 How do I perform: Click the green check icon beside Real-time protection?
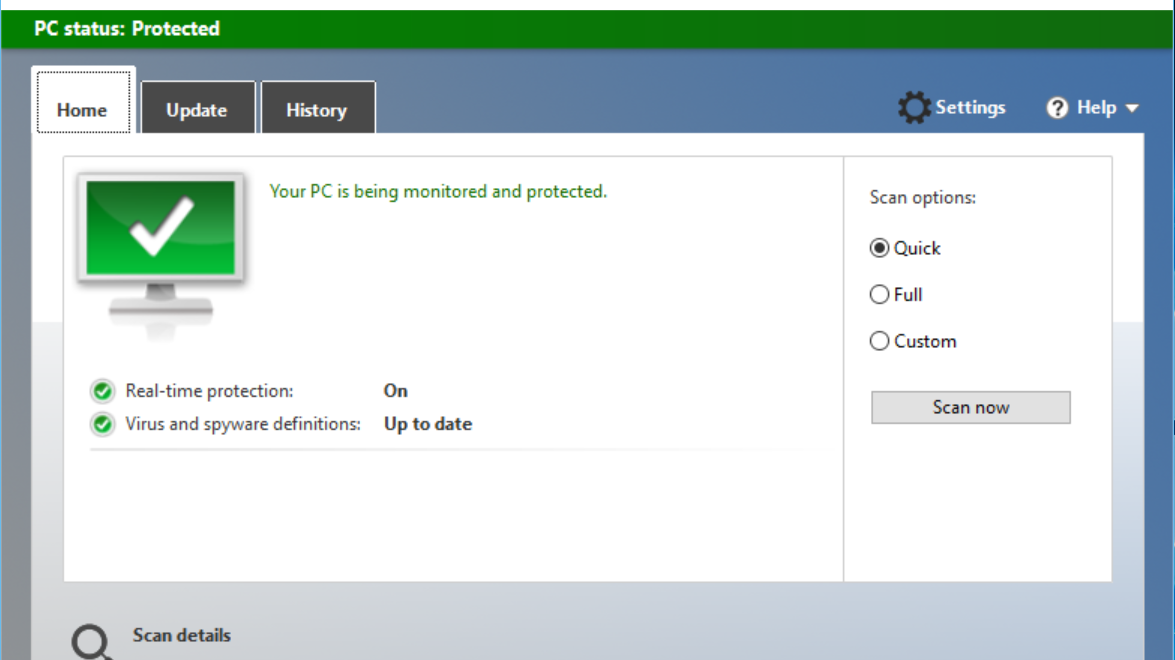[x=102, y=390]
